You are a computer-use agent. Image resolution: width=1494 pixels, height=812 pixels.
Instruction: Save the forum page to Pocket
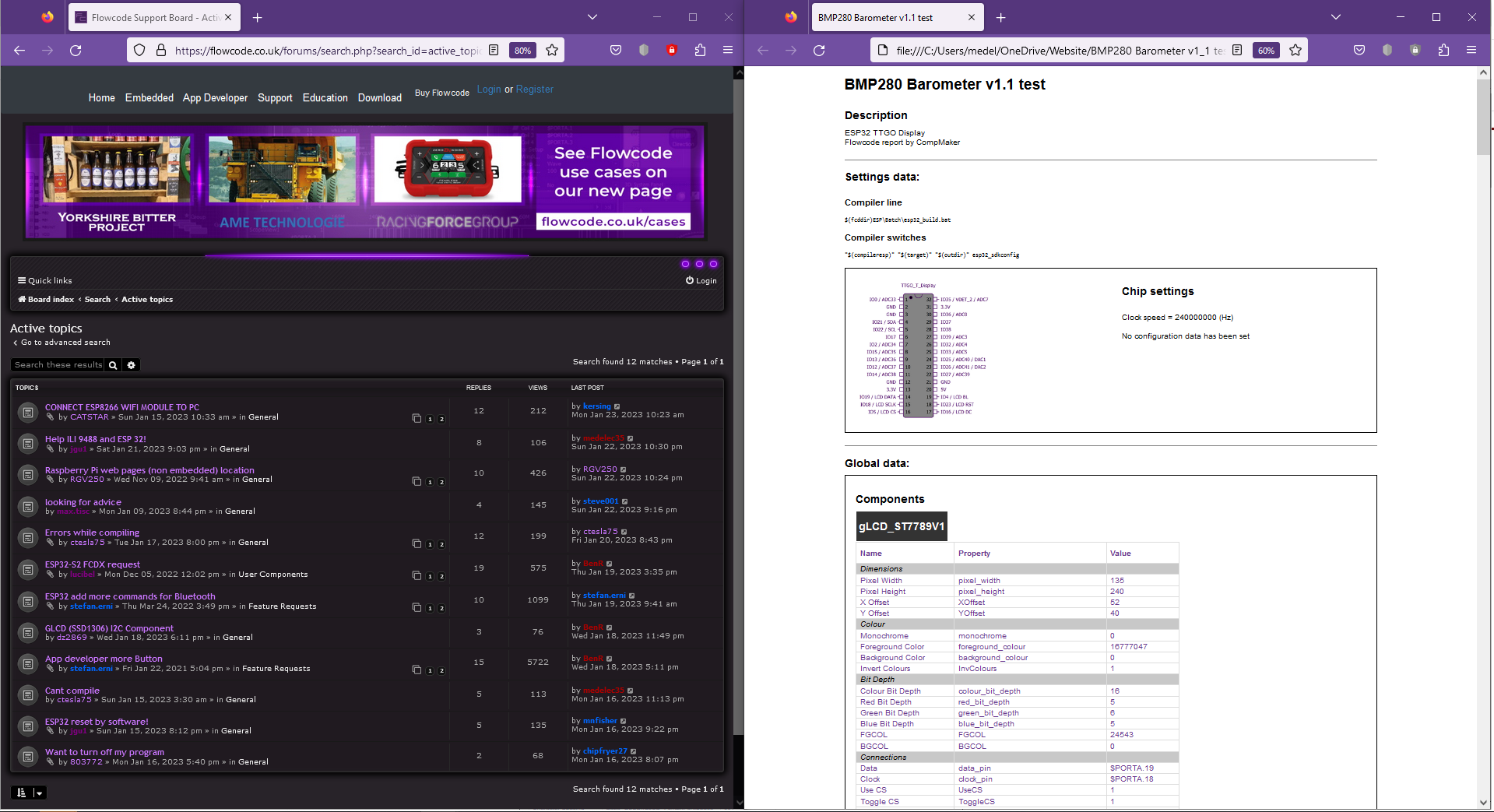pos(616,51)
